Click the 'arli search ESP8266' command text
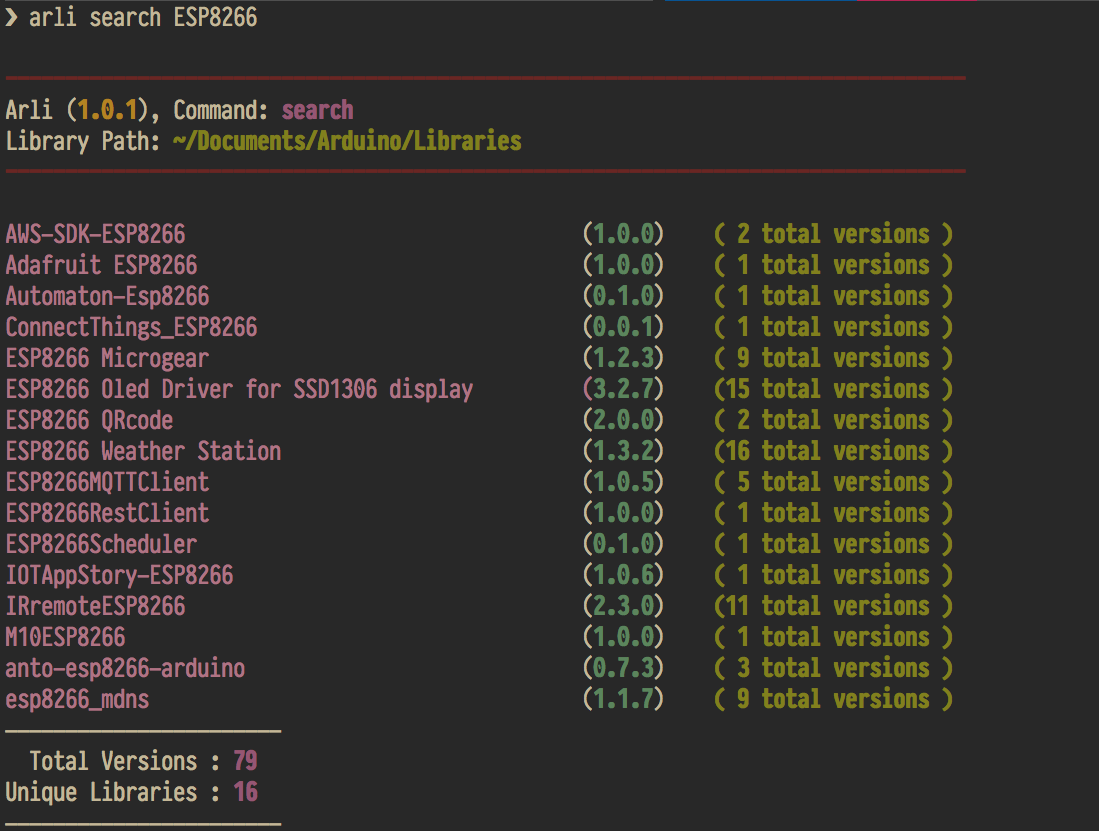Screen dimensions: 1099x831 coord(143,18)
